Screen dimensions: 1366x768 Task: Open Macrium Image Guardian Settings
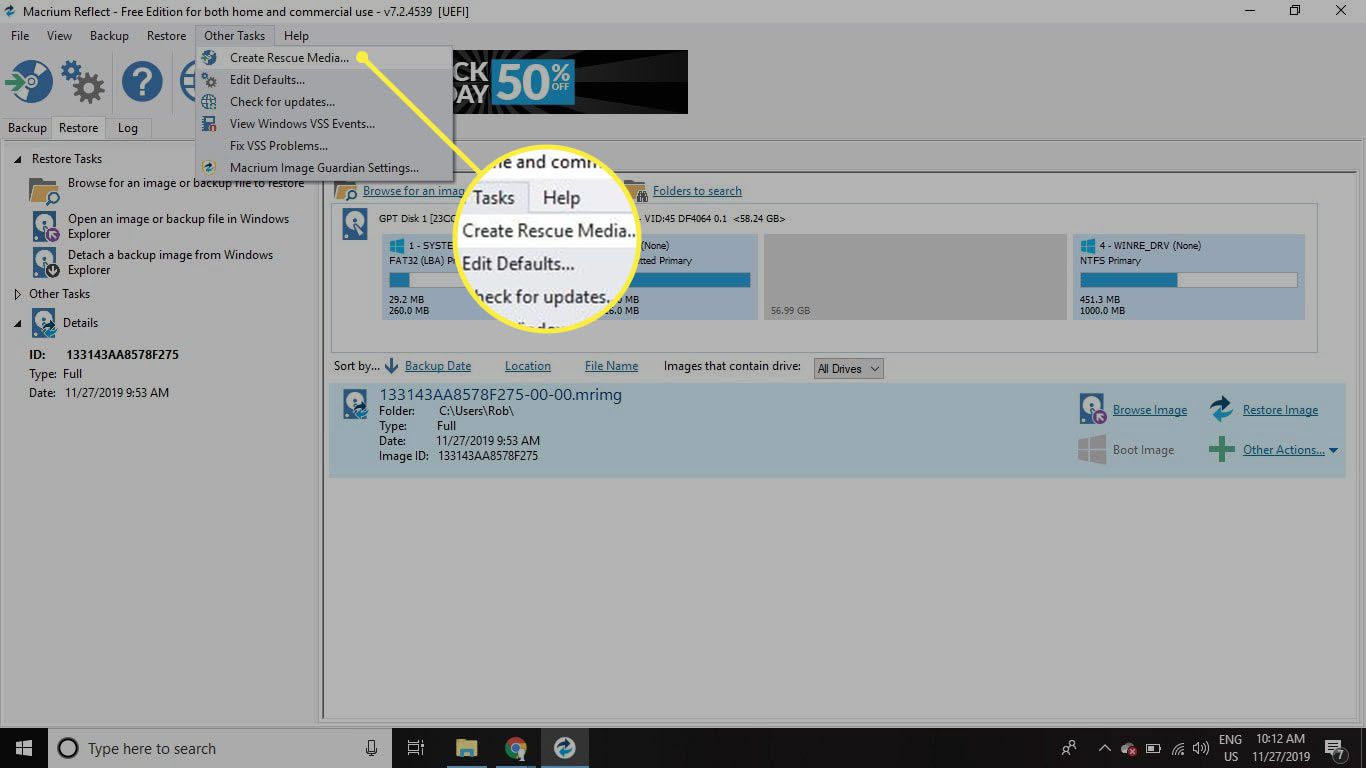324,168
